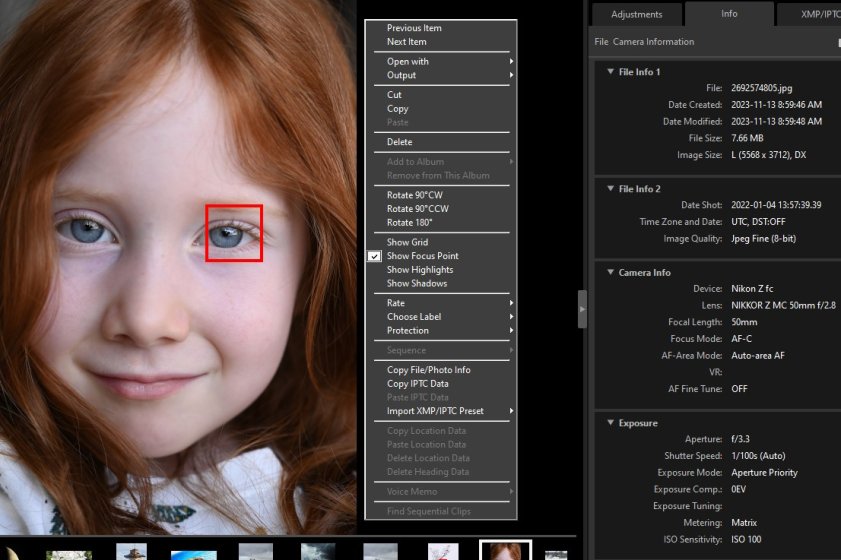The image size is (841, 560).
Task: Click the ISO 100 sensitivity value
Action: [746, 540]
